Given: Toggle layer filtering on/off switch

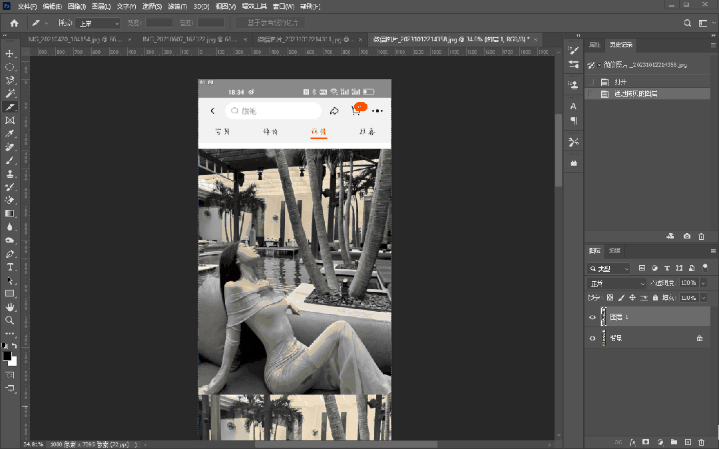Looking at the screenshot, I should click(705, 268).
